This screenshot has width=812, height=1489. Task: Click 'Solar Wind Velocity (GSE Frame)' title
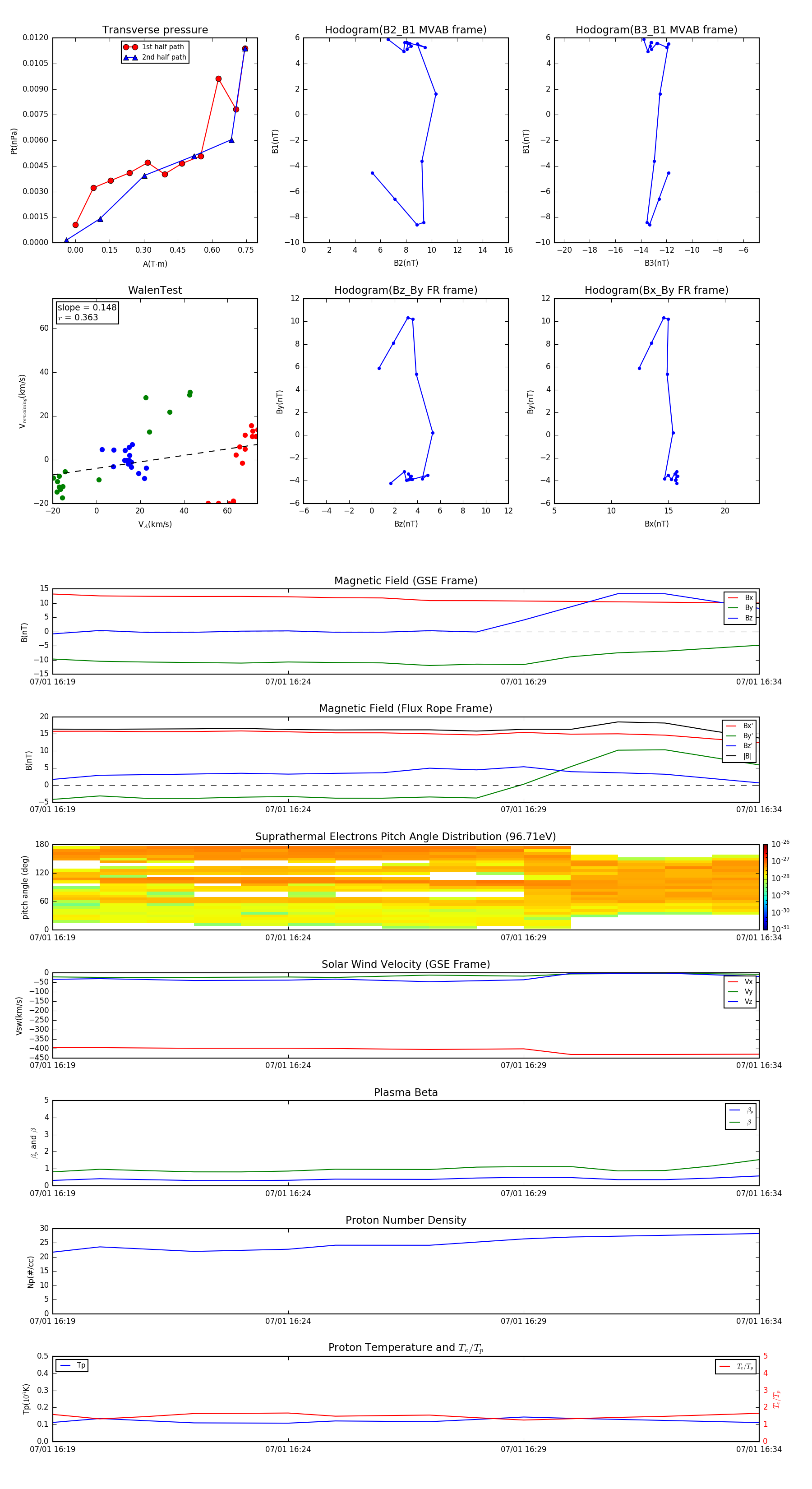coord(406,965)
